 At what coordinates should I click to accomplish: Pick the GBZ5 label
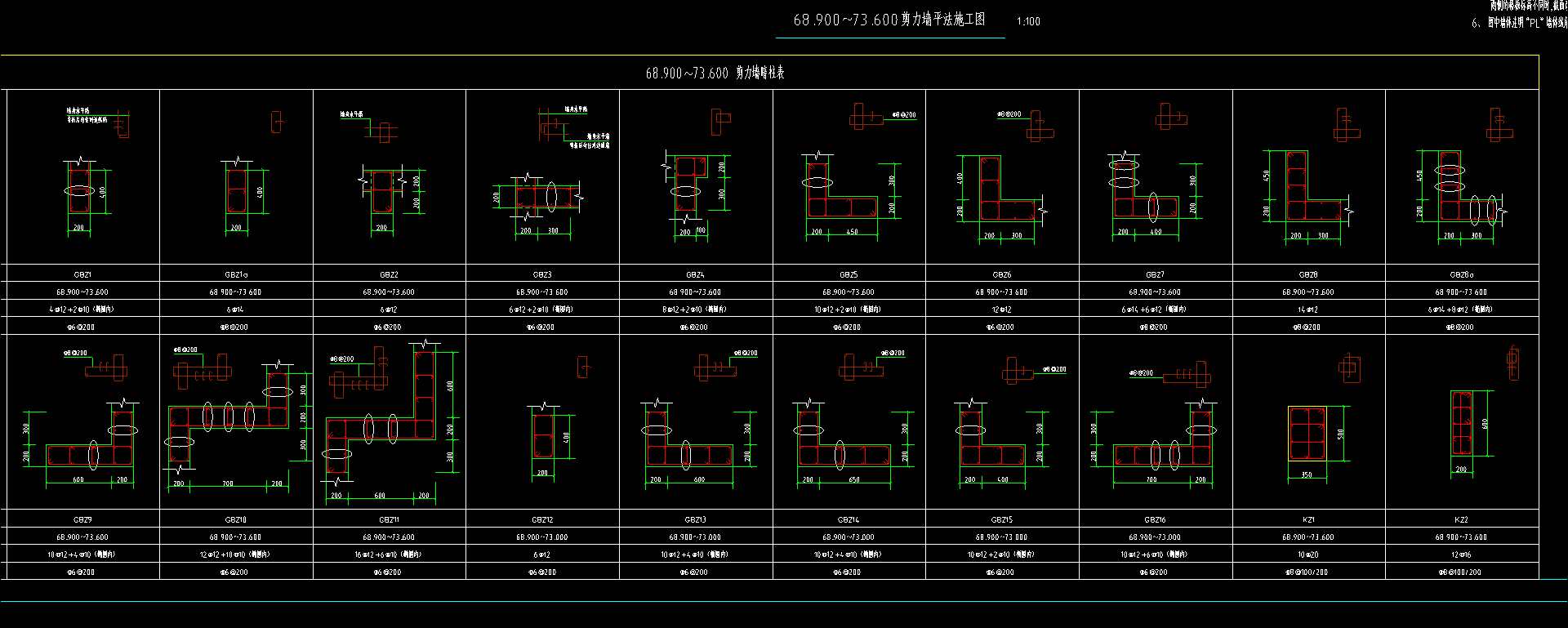pos(849,275)
